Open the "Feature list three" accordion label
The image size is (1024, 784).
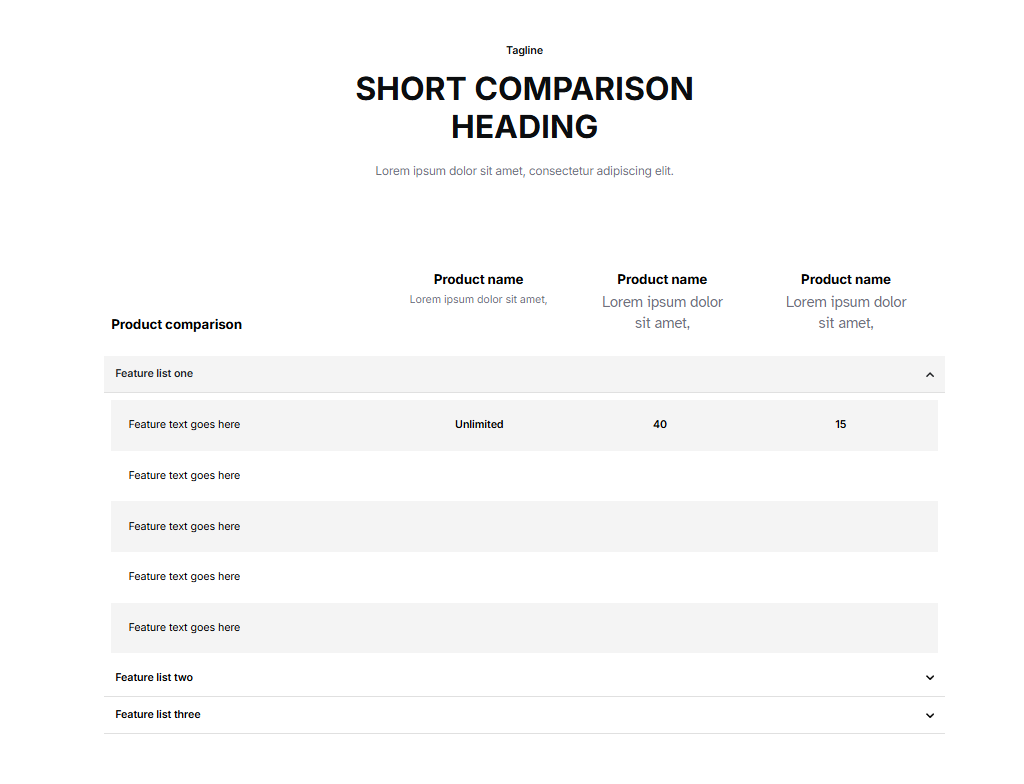[x=158, y=715]
